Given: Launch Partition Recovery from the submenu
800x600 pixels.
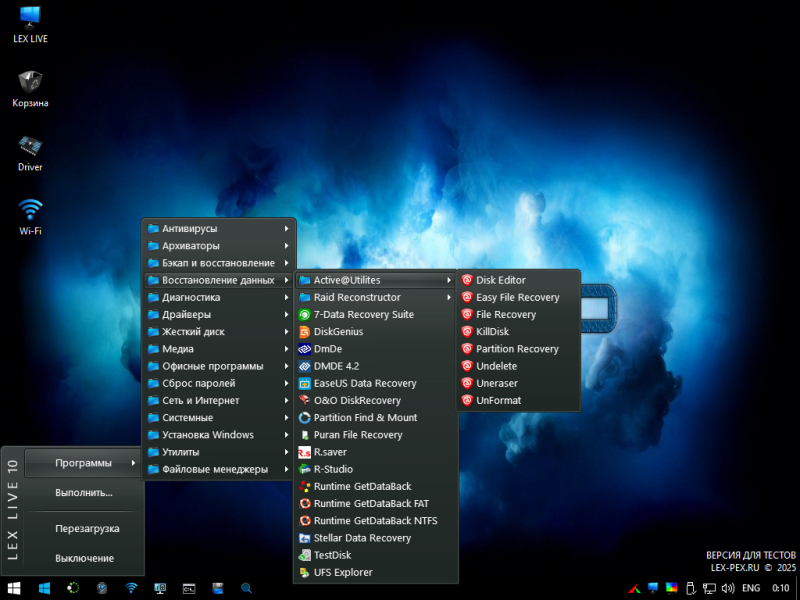Looking at the screenshot, I should (x=516, y=349).
